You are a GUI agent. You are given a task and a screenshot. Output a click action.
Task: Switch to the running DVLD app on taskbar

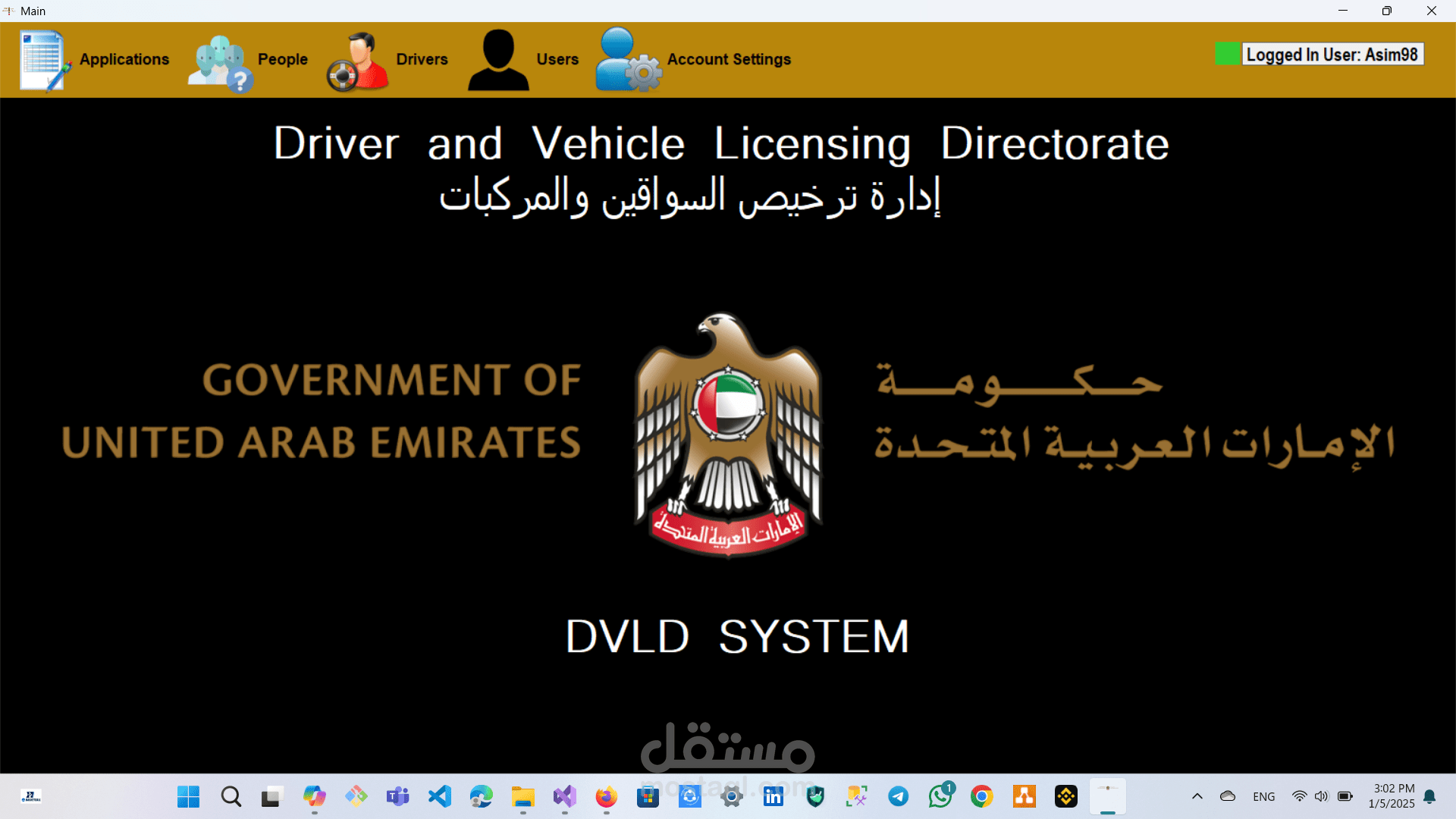[x=1108, y=797]
